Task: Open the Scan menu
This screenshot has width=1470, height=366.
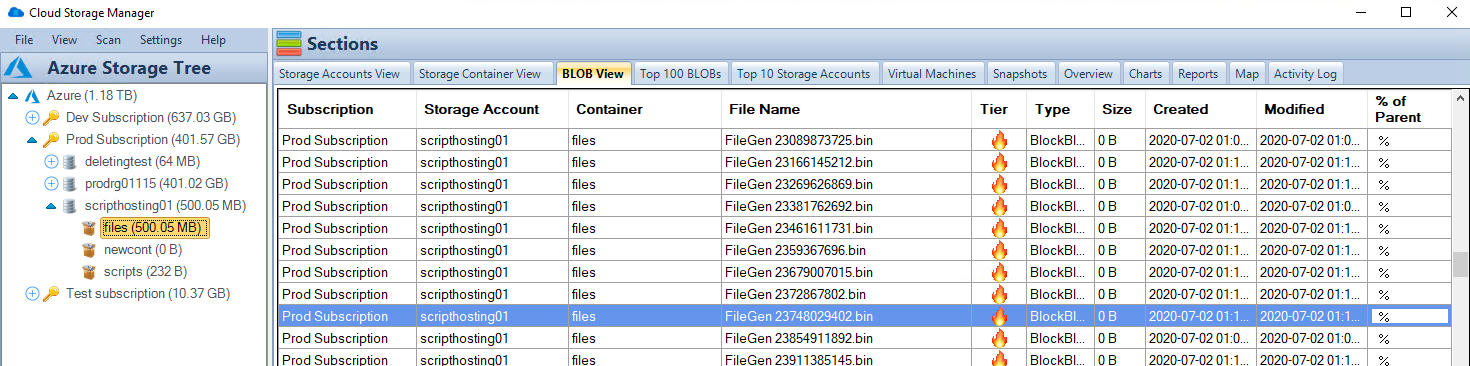Action: click(108, 40)
